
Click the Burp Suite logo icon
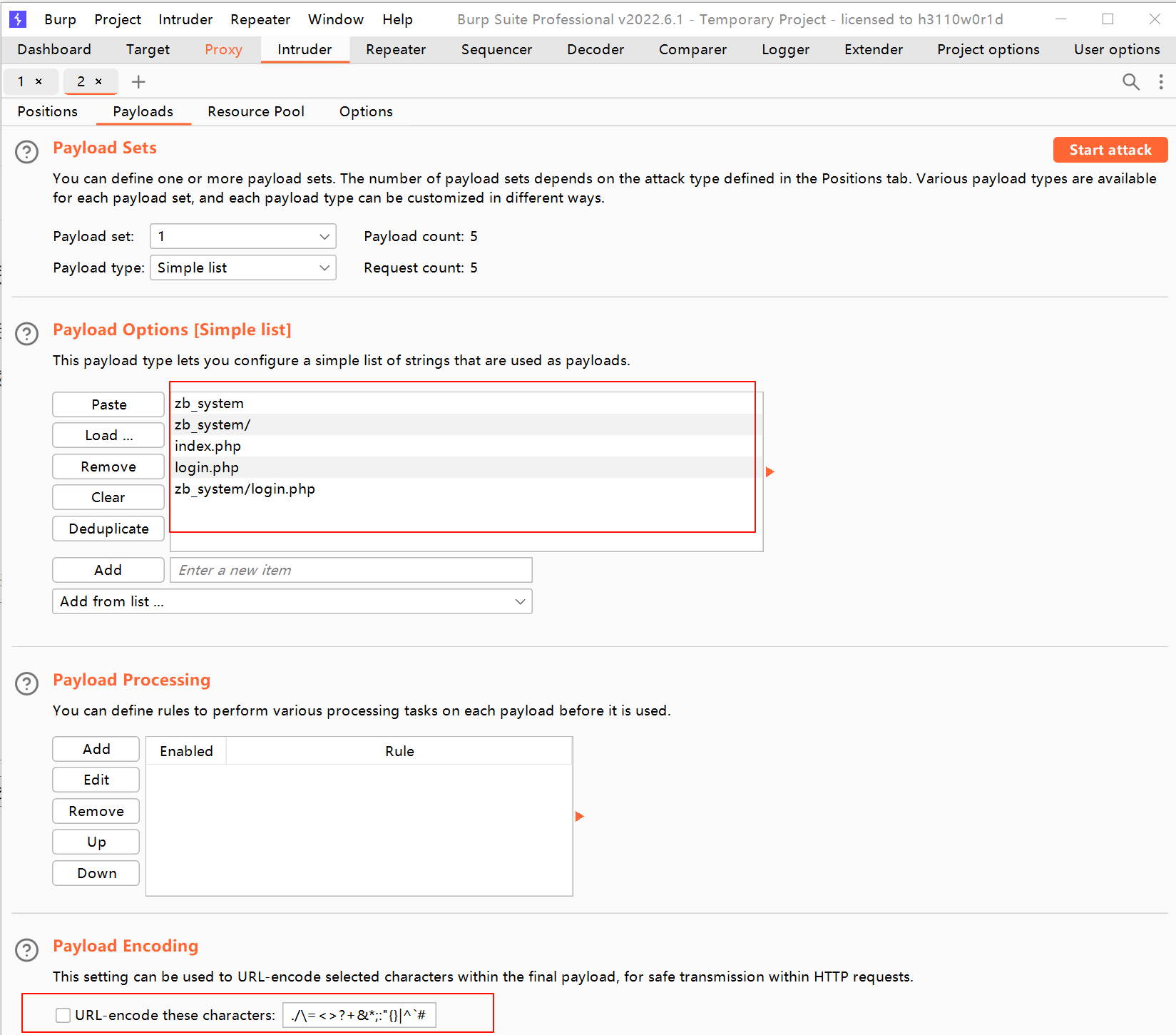pyautogui.click(x=18, y=19)
